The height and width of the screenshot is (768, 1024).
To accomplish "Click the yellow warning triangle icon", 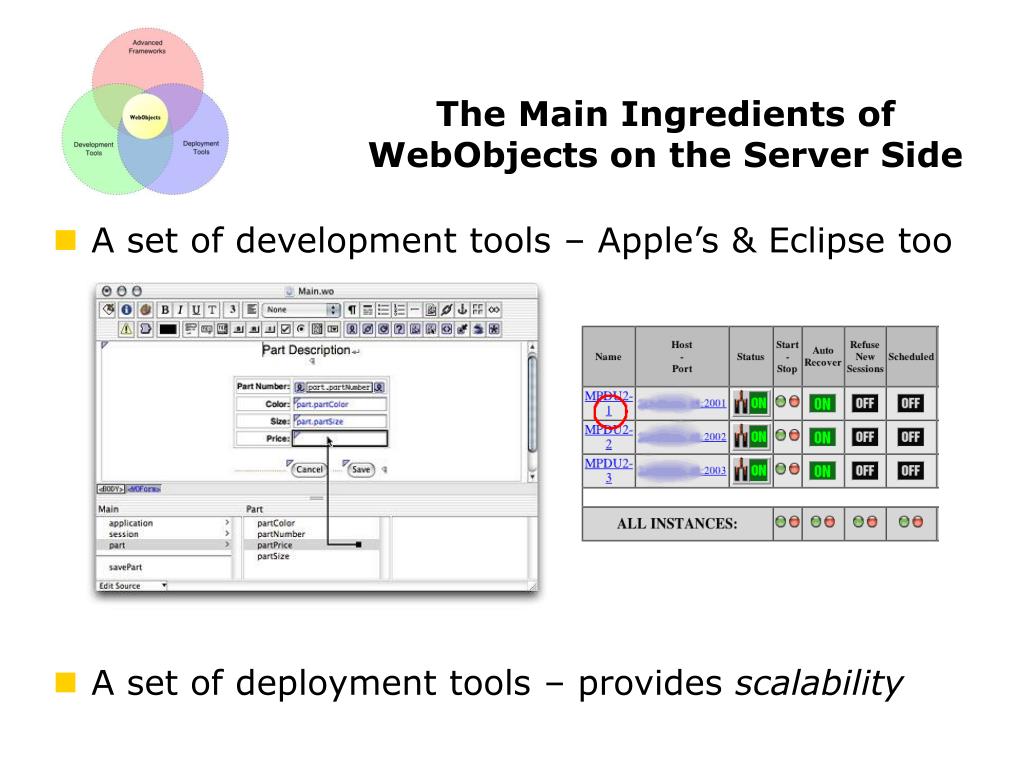I will coord(126,329).
